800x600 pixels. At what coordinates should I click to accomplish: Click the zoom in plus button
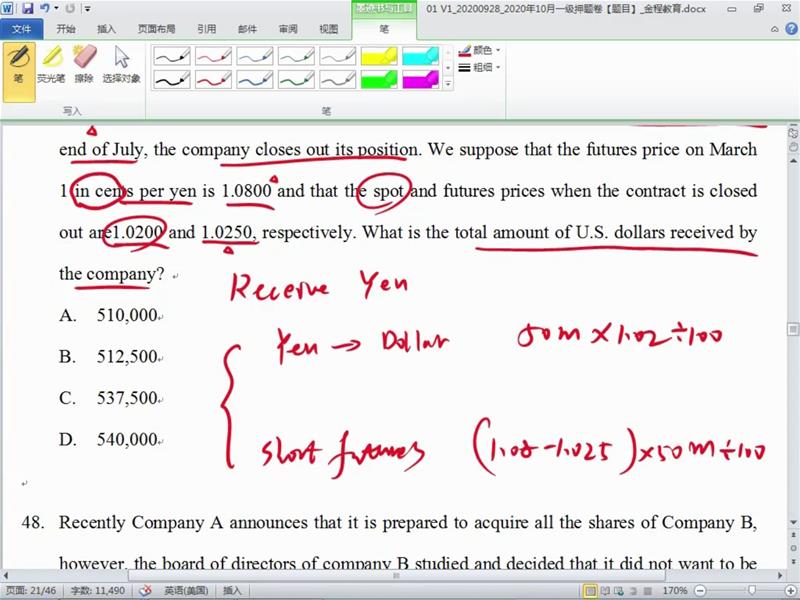(790, 591)
